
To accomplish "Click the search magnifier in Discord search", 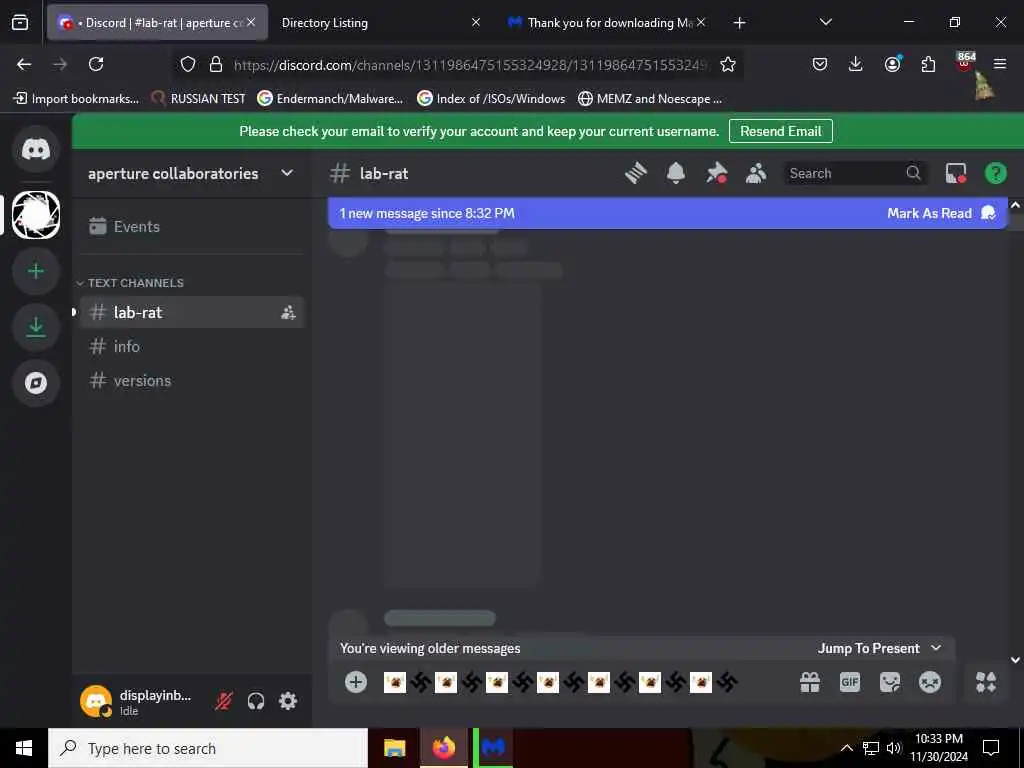I will 913,173.
